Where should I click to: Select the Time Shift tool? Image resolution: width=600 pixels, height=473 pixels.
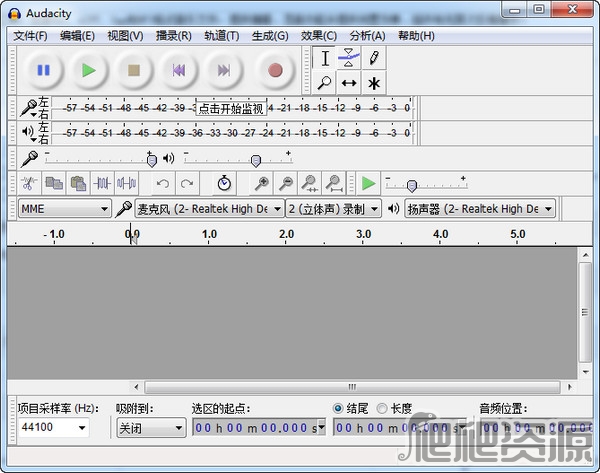click(x=349, y=83)
